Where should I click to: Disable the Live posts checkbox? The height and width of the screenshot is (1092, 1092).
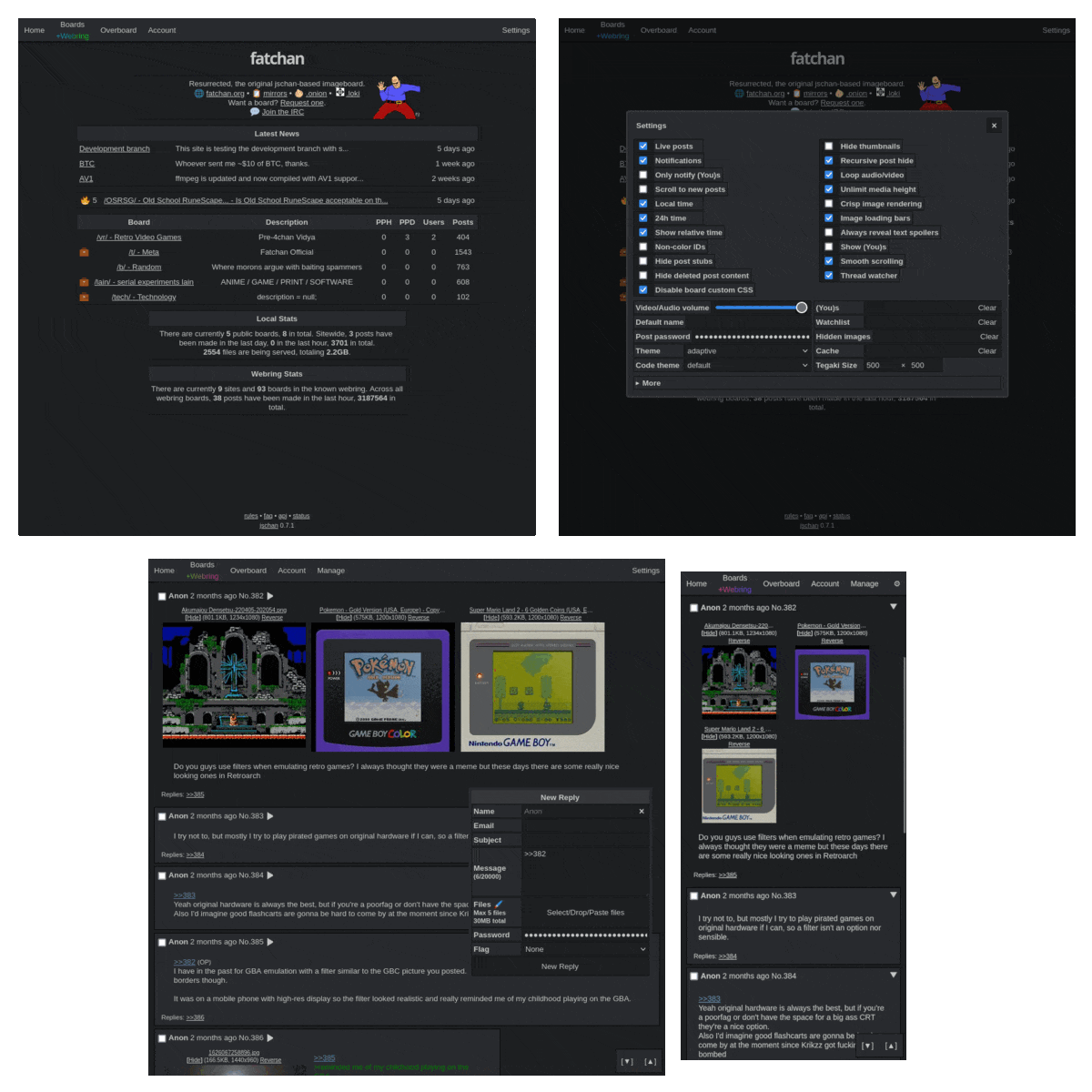coord(643,146)
